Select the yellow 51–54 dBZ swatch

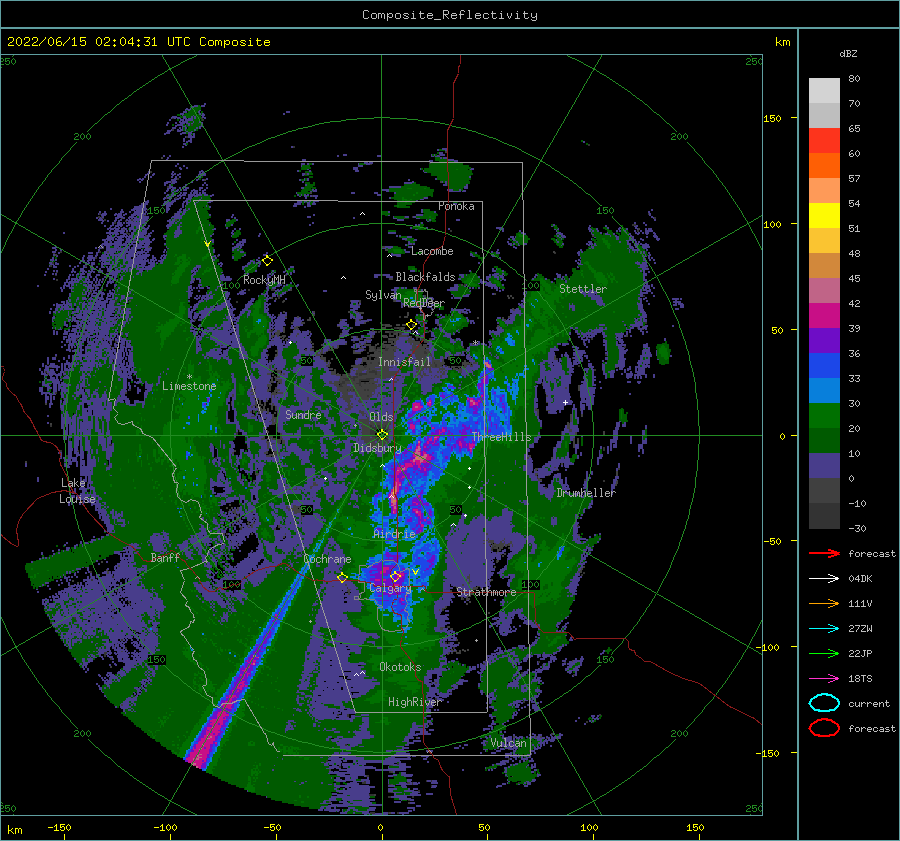[824, 215]
